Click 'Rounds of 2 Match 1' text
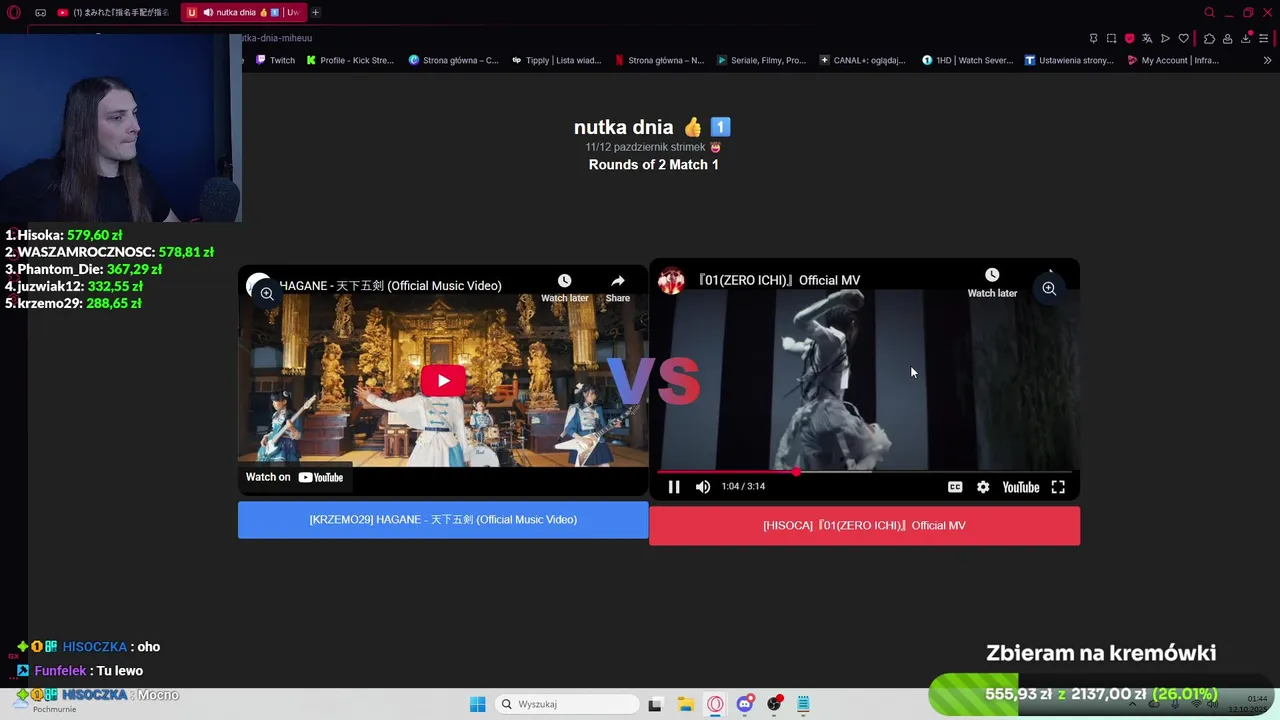Screen dimensions: 1280x720 coord(654,165)
